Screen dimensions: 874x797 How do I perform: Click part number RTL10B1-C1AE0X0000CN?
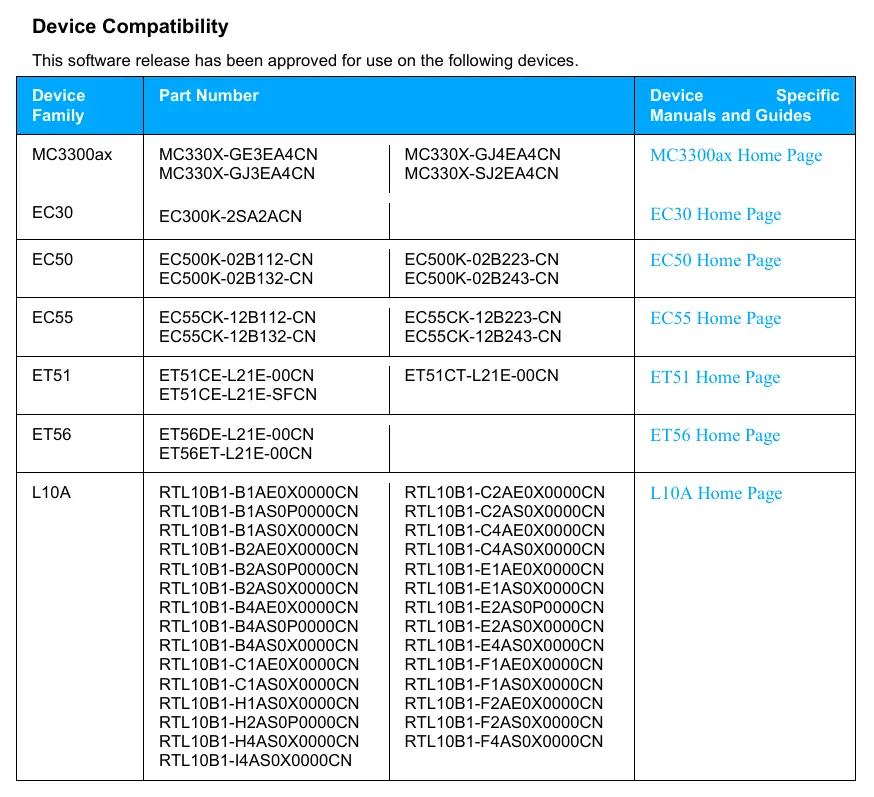pos(259,664)
